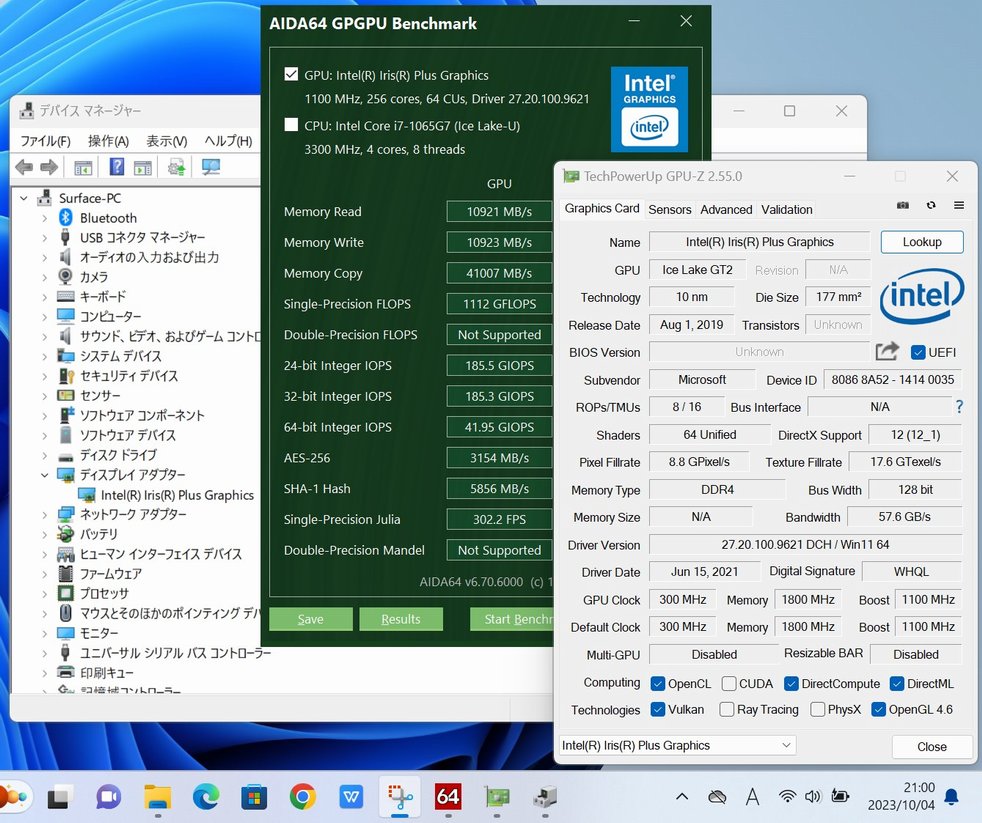Take a GPU-Z screenshot with the camera icon
Viewport: 982px width, 823px height.
tap(902, 205)
